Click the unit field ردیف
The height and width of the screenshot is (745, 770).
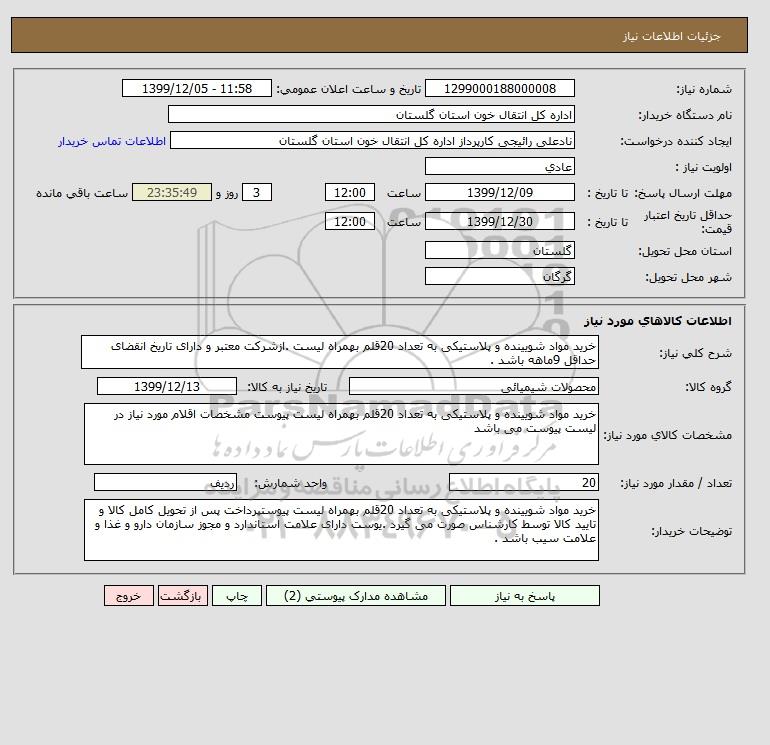pos(165,482)
